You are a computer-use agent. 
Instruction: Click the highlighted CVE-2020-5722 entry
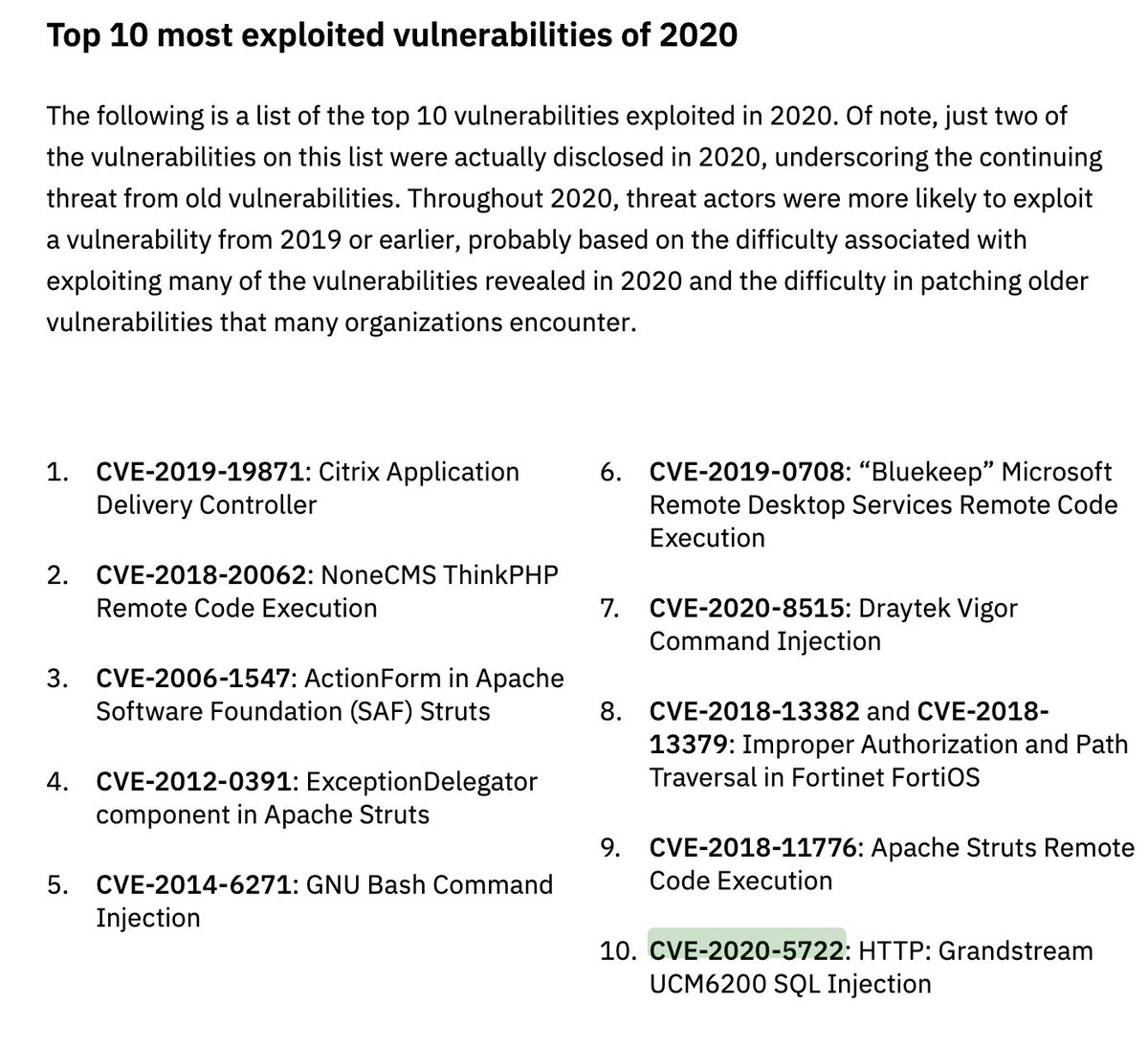click(746, 951)
